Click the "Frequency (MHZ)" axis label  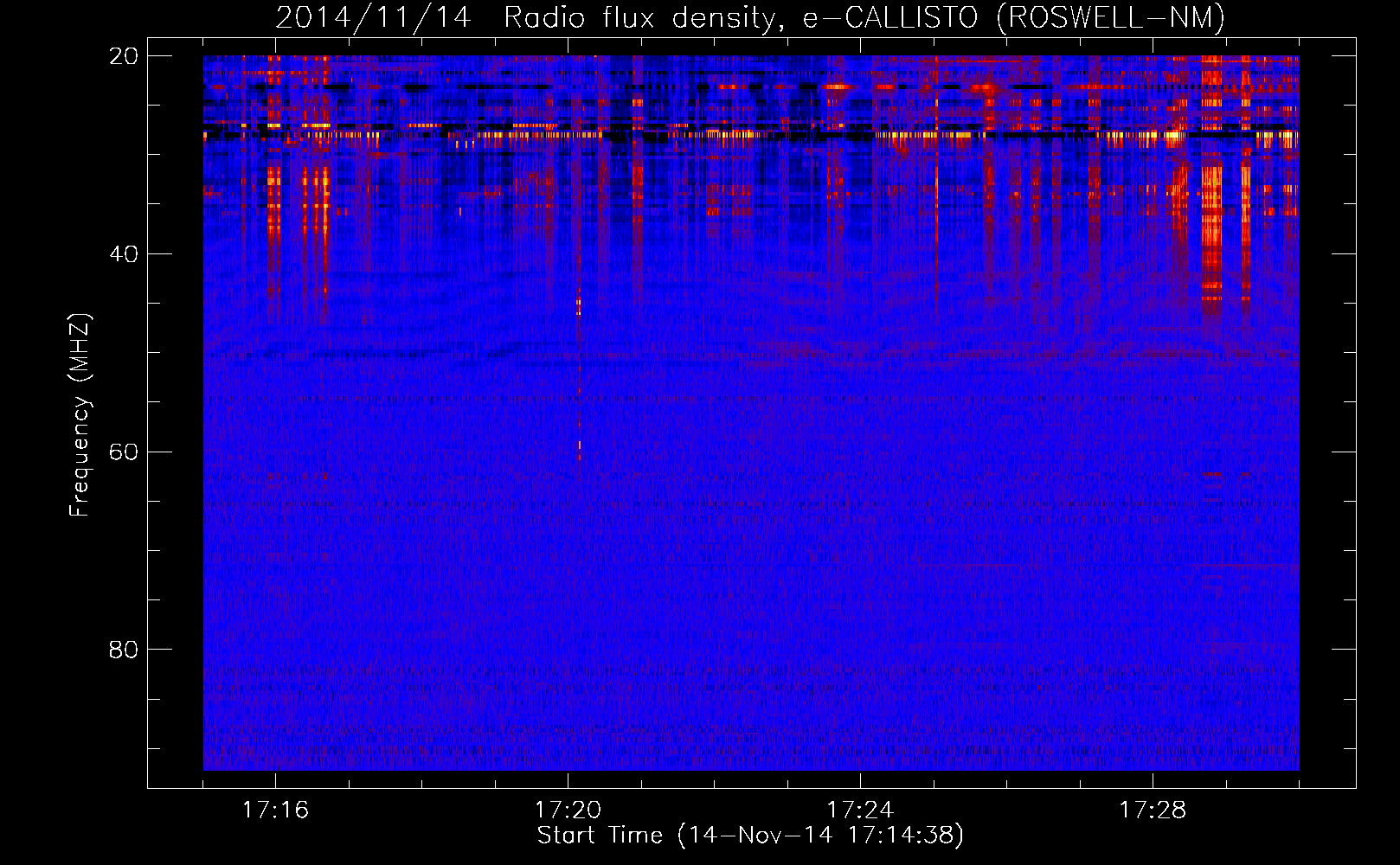[x=80, y=415]
